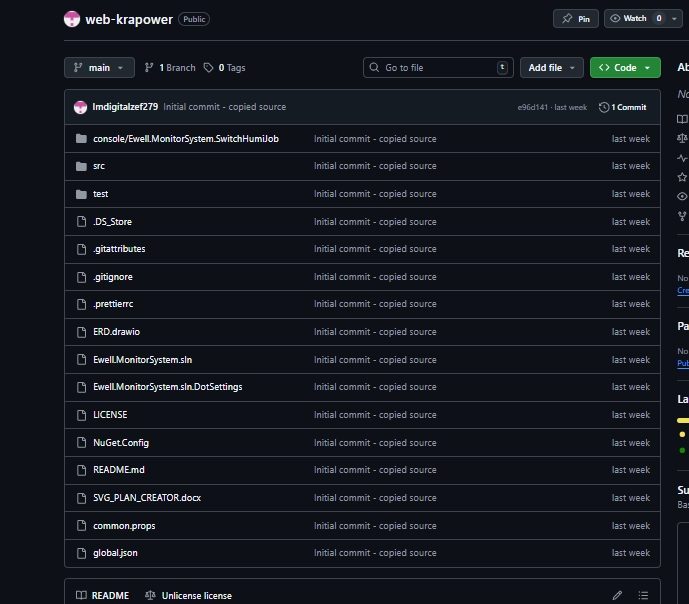Click the languages color bar
Screen dimensions: 689x604
coord(683,420)
